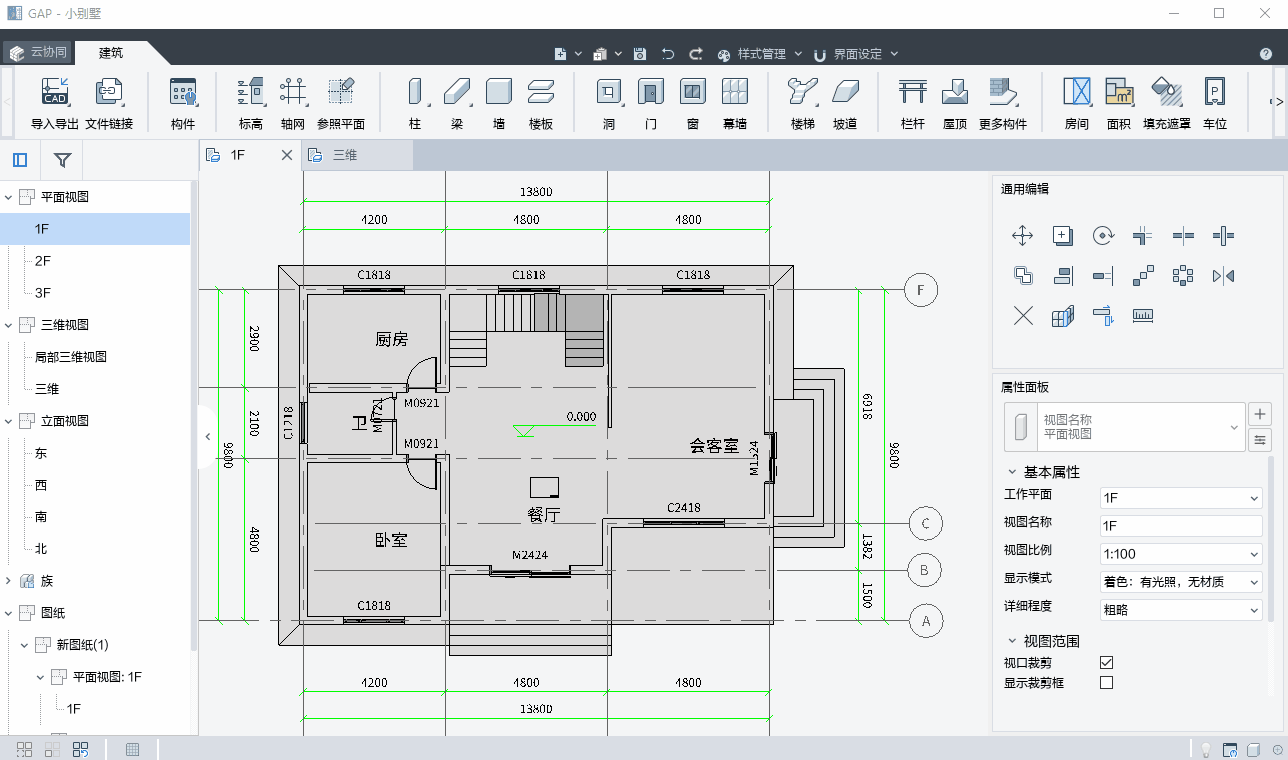Click 界面设定 in the top bar
1288x760 pixels.
pyautogui.click(x=857, y=54)
